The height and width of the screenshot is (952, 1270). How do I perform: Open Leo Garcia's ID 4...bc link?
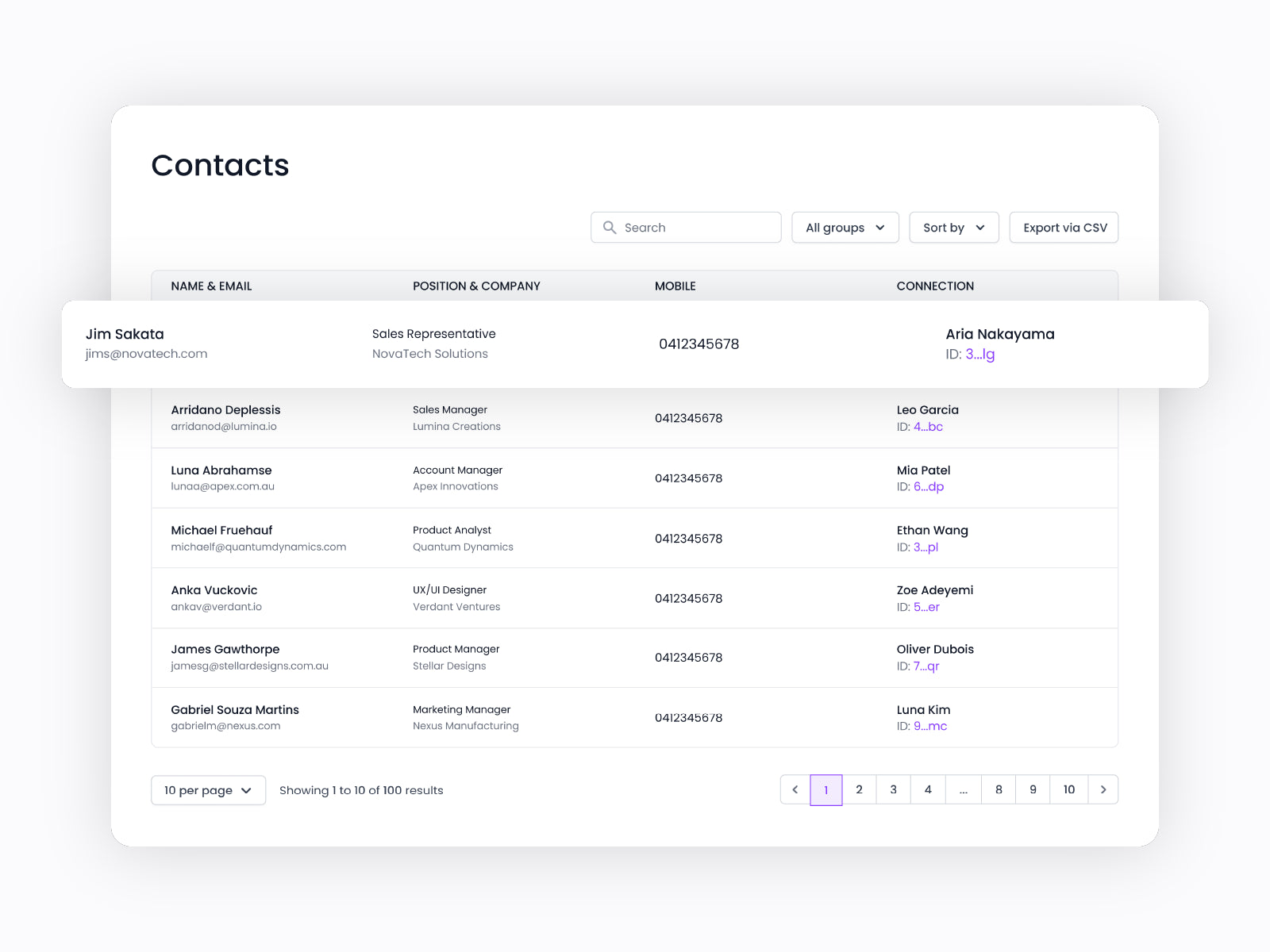(x=928, y=427)
